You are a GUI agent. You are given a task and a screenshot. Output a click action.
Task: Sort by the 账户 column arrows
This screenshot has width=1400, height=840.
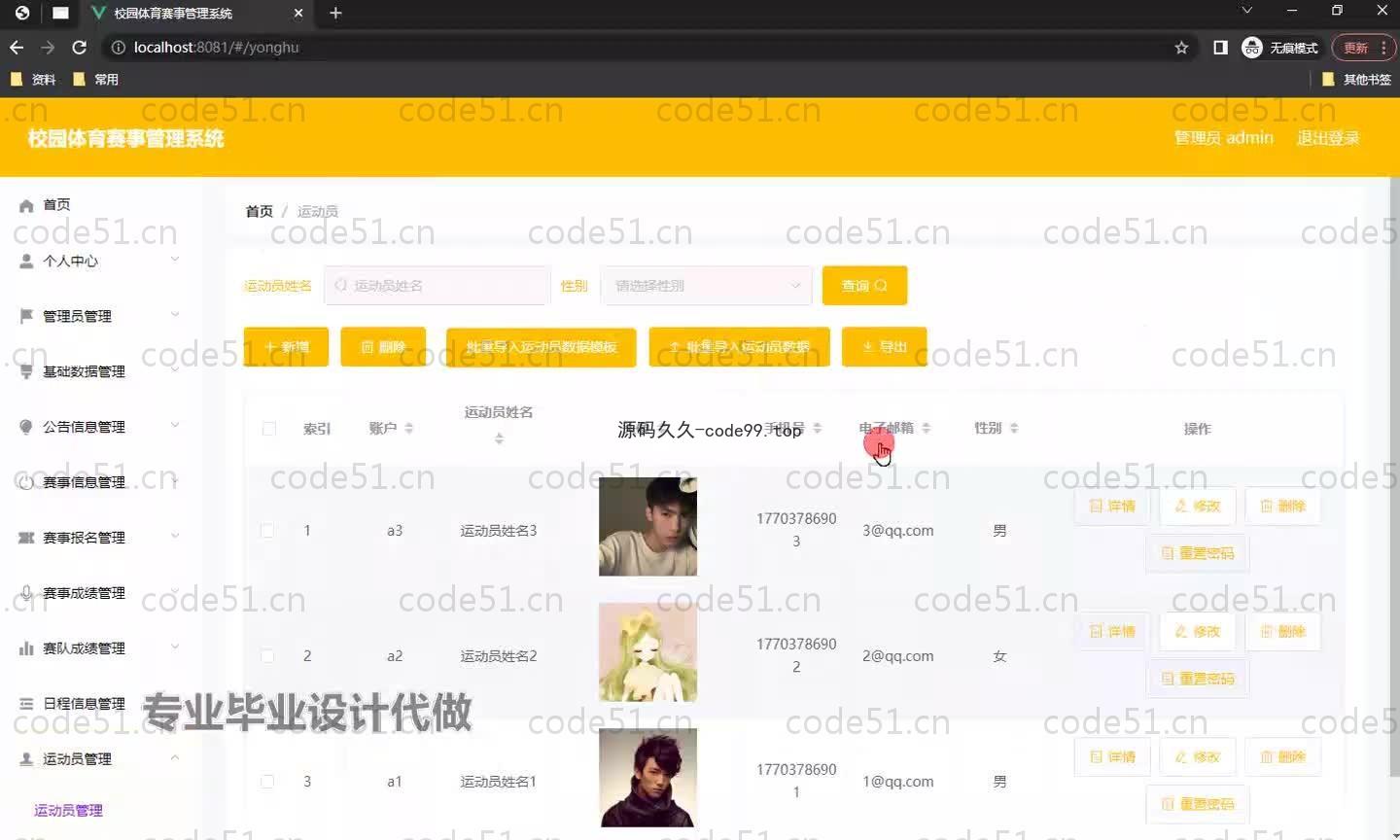pos(409,429)
